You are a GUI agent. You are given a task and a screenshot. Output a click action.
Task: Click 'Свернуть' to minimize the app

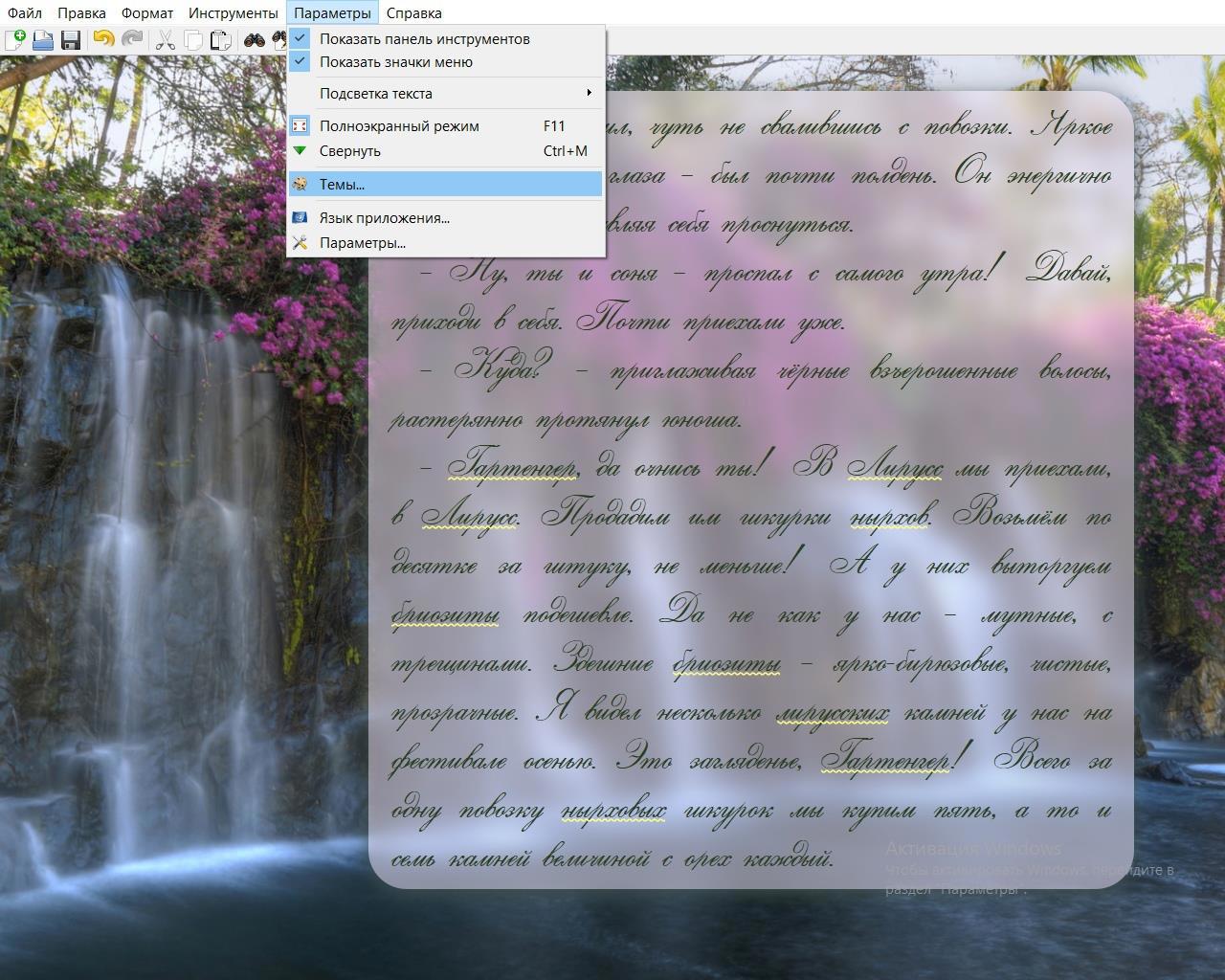(x=349, y=151)
